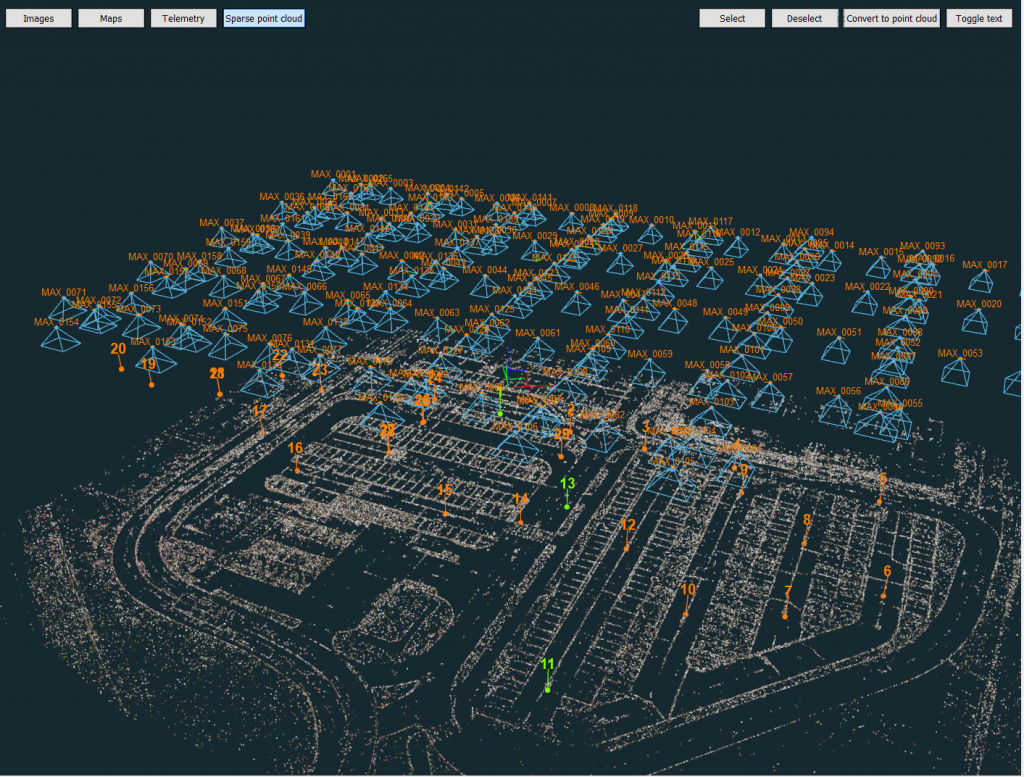
Task: Toggle text labels with Toggle text
Action: click(x=979, y=18)
